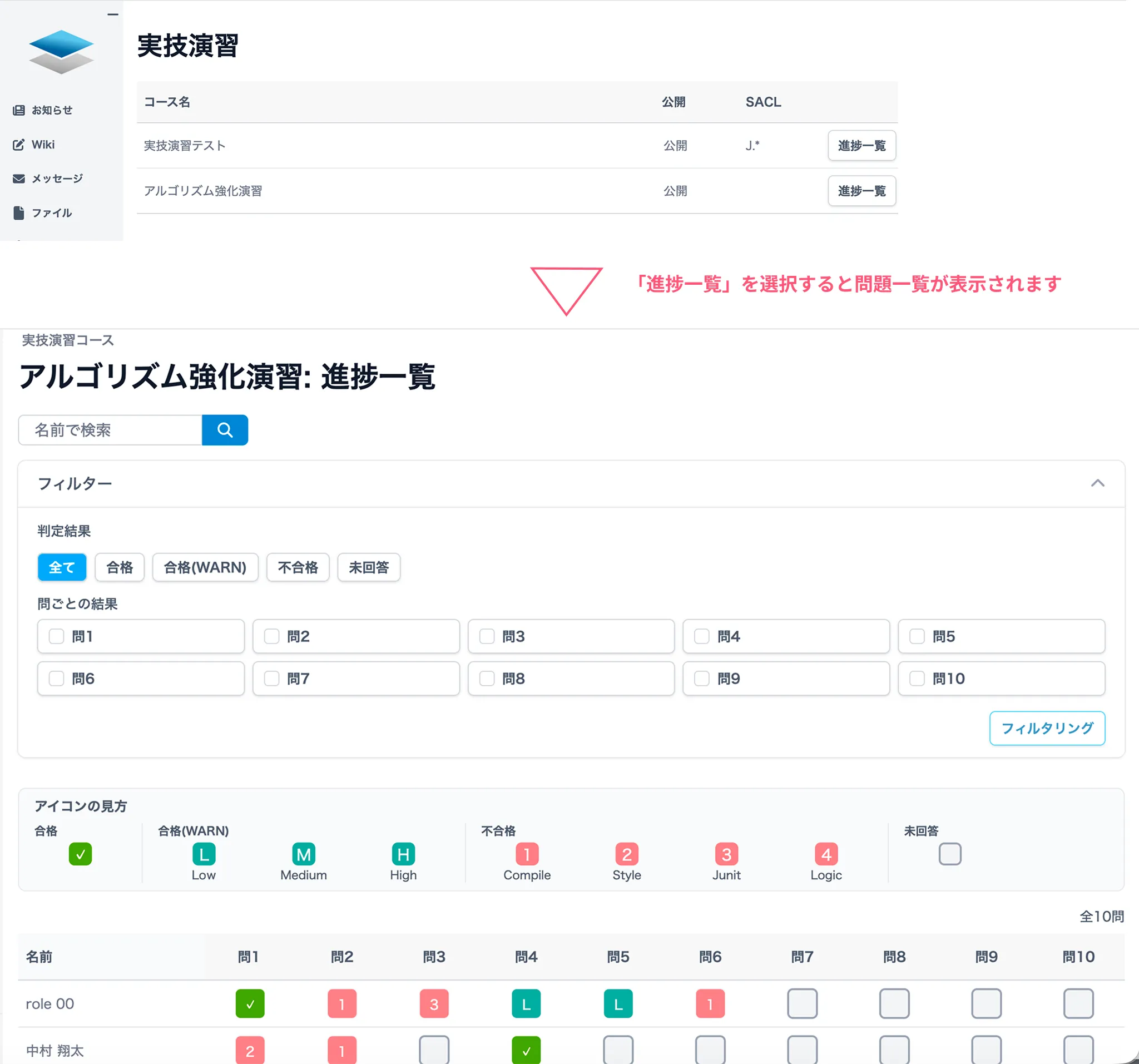This screenshot has width=1139, height=1064.
Task: Select the 不合格 result filter
Action: point(298,567)
